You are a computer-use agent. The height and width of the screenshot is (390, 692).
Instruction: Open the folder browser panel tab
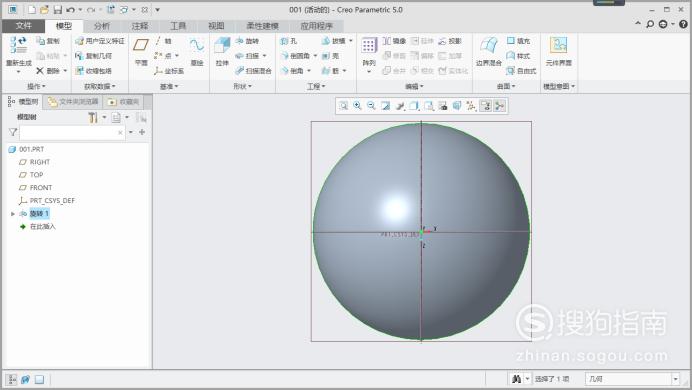pyautogui.click(x=73, y=102)
